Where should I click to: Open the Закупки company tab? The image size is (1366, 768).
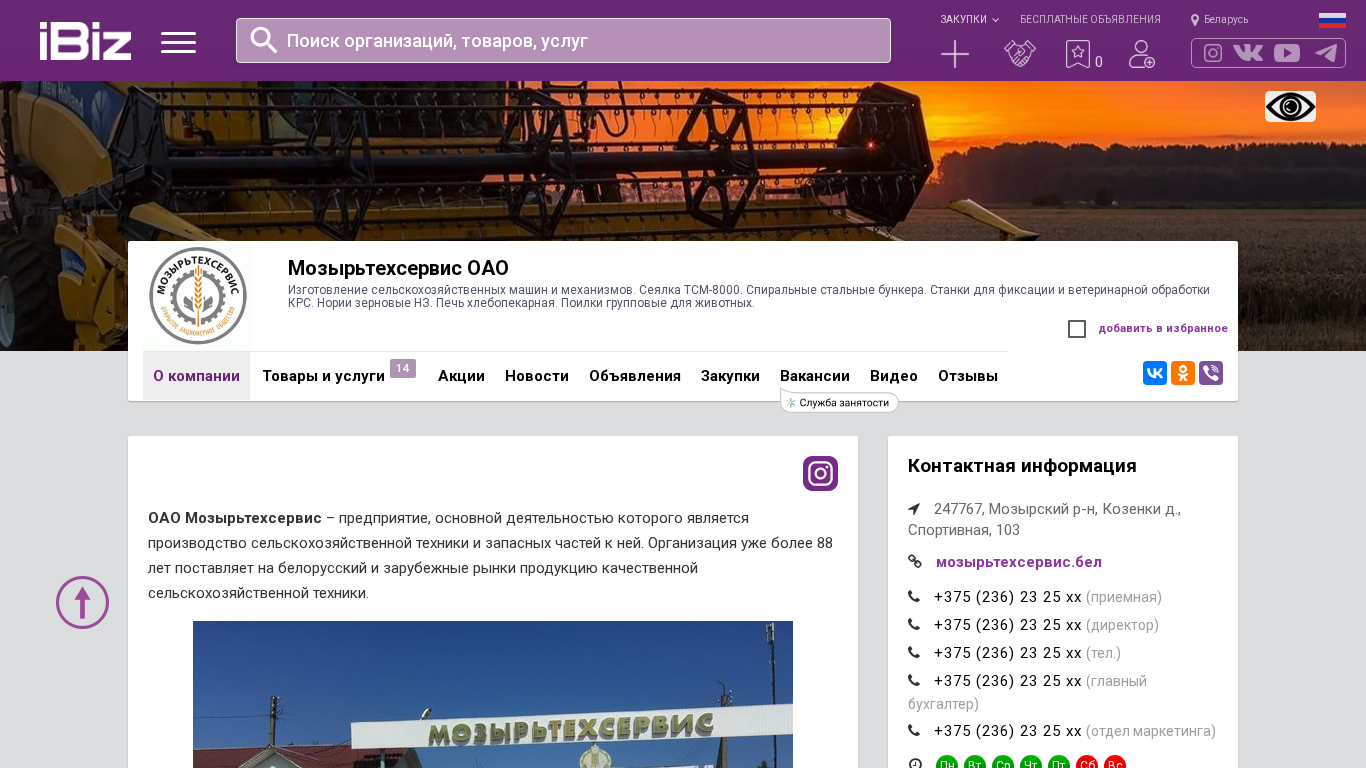coord(730,376)
